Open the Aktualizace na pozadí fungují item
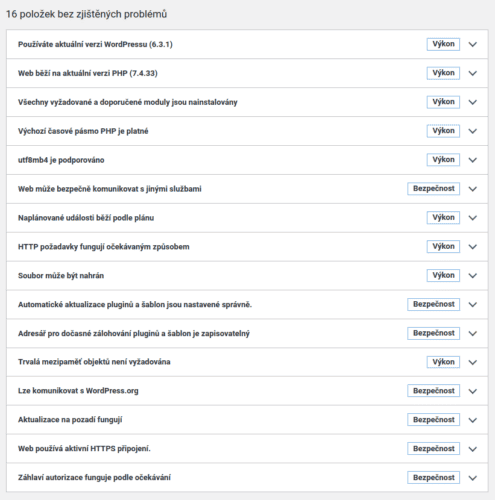Screen dimensions: 495x500 coord(247,420)
